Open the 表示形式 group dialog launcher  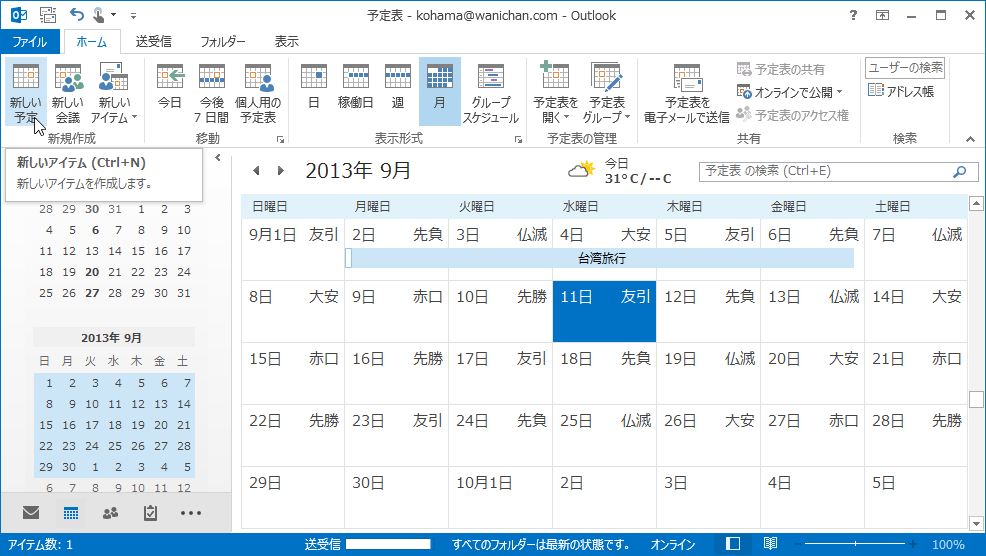(518, 140)
